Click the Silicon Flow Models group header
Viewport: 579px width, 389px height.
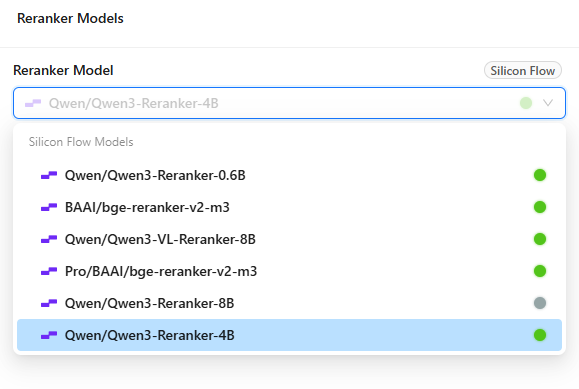click(81, 142)
